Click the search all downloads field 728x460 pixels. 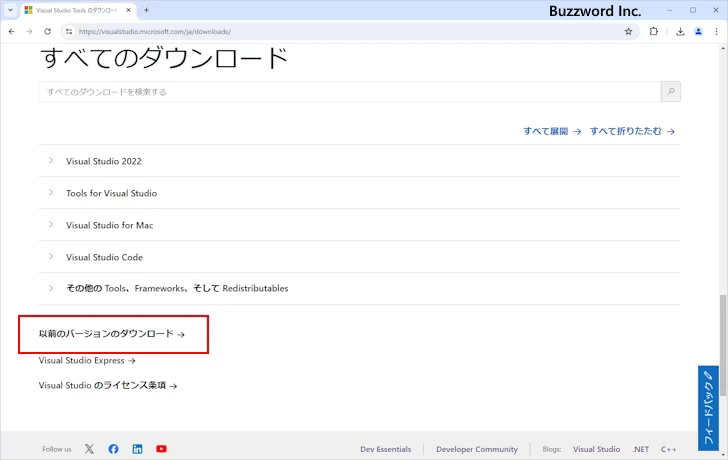click(350, 92)
